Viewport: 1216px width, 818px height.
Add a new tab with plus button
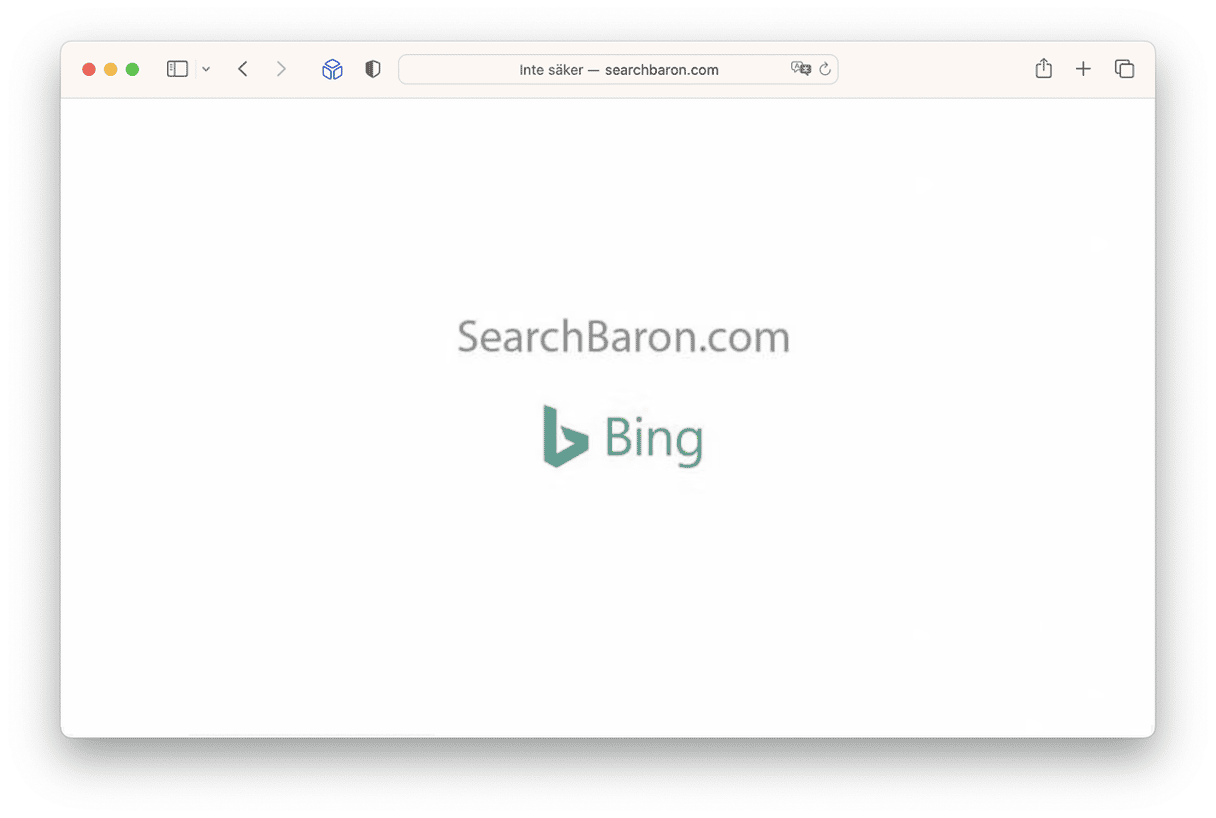coord(1083,69)
